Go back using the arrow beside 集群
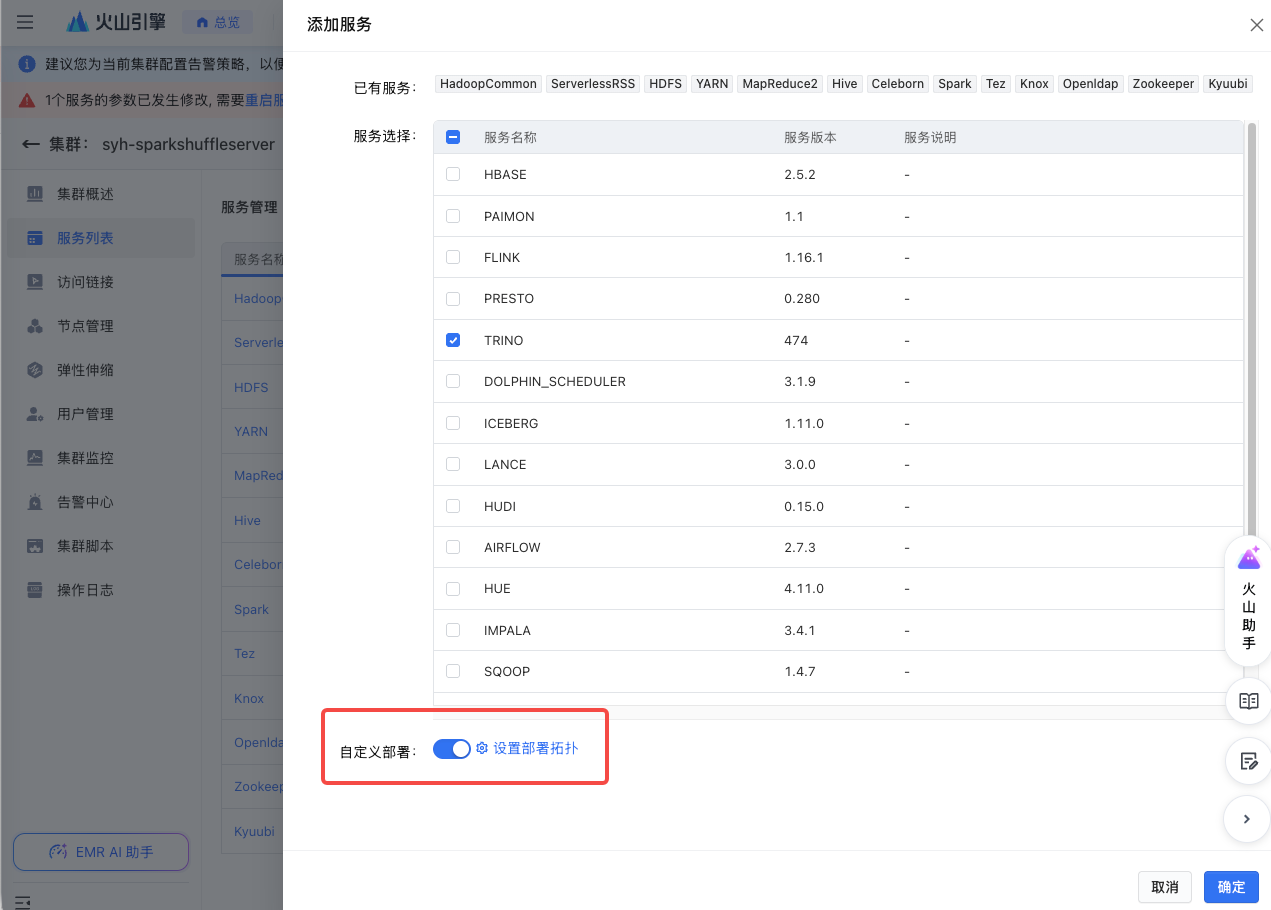This screenshot has height=910, width=1271. coord(31,144)
